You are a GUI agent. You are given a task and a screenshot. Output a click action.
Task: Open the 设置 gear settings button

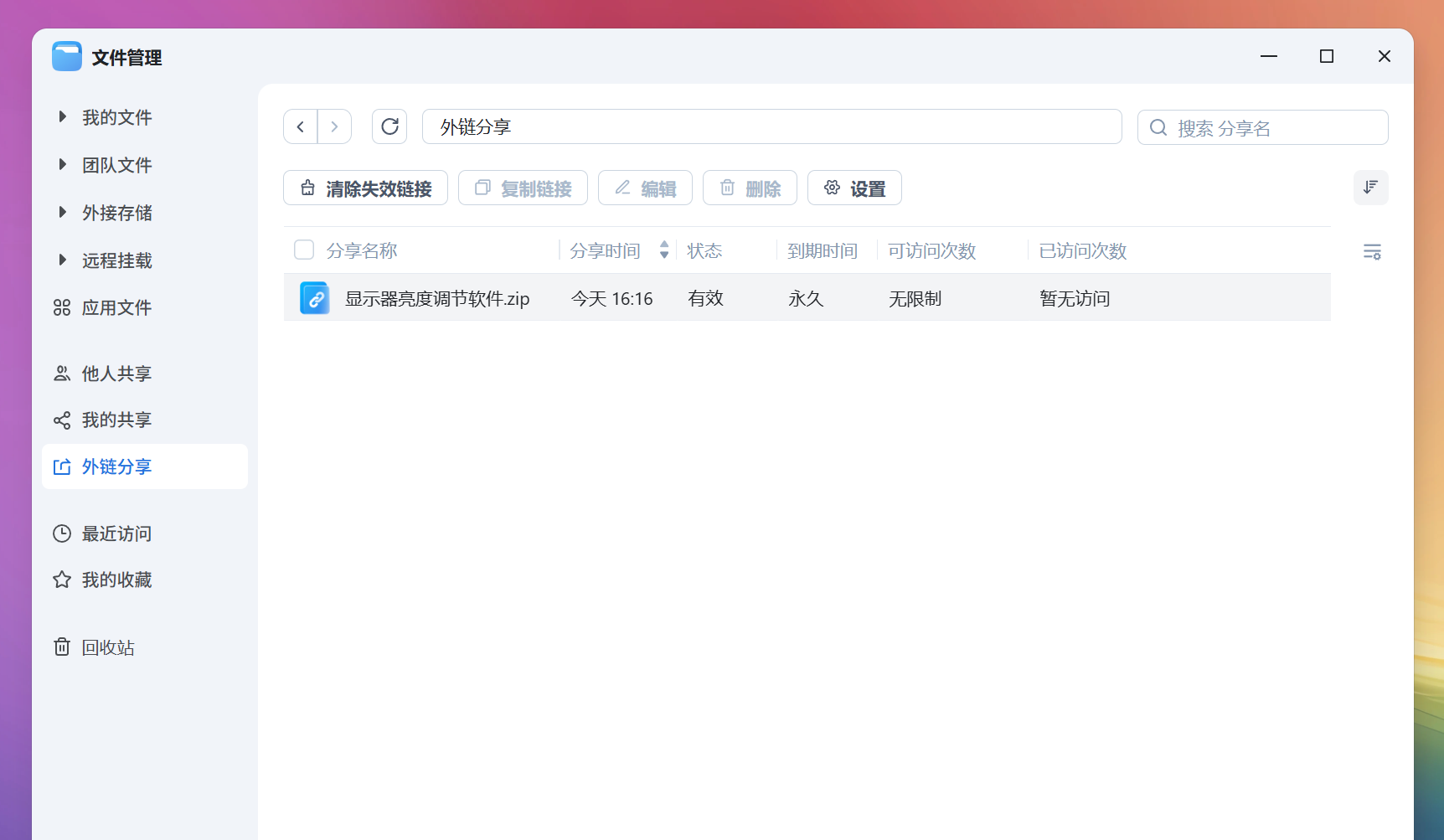[854, 188]
